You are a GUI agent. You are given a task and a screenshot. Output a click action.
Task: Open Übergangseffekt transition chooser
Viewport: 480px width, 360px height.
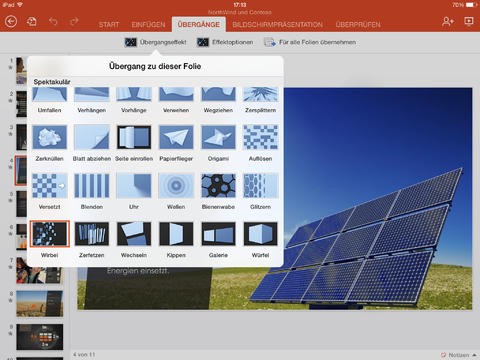tap(155, 42)
